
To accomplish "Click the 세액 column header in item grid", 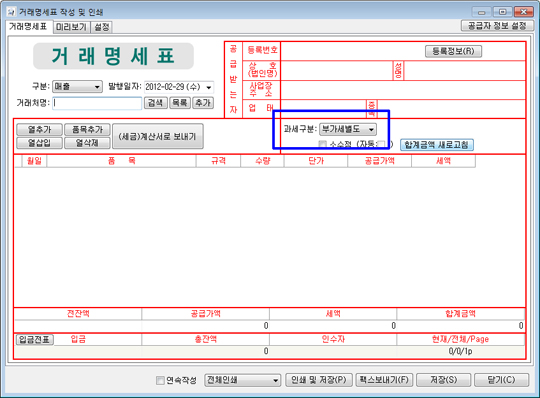I will click(x=443, y=161).
